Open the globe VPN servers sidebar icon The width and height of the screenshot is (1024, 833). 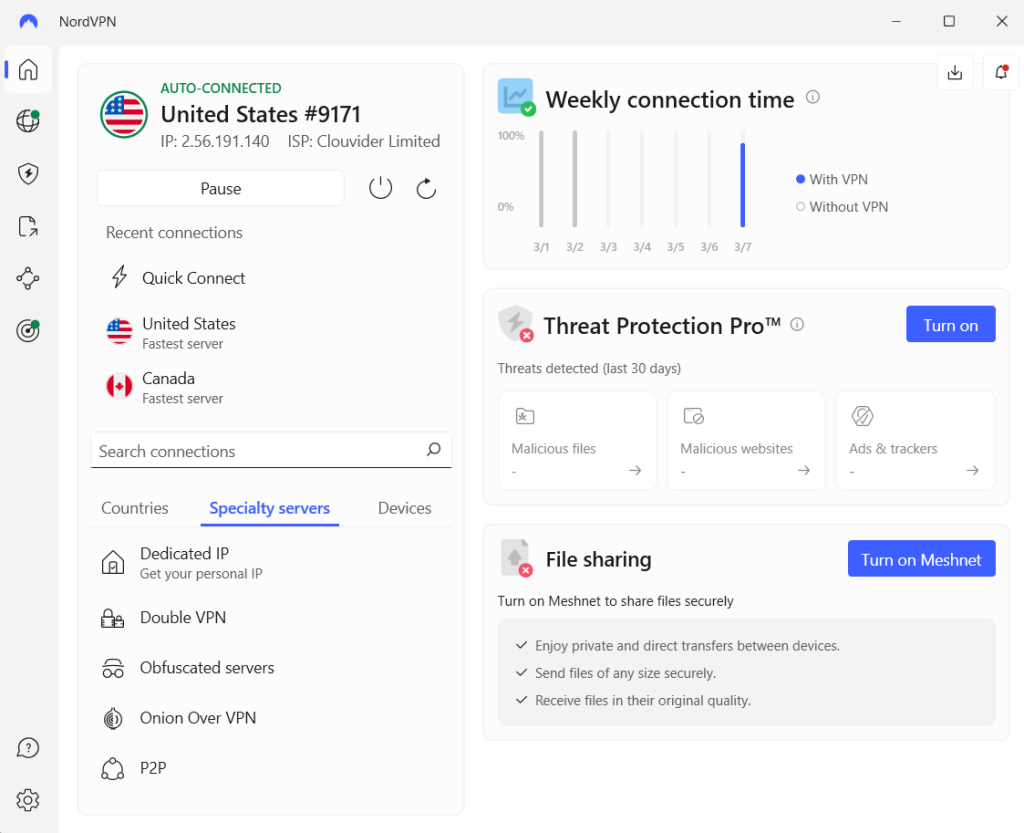click(x=28, y=122)
